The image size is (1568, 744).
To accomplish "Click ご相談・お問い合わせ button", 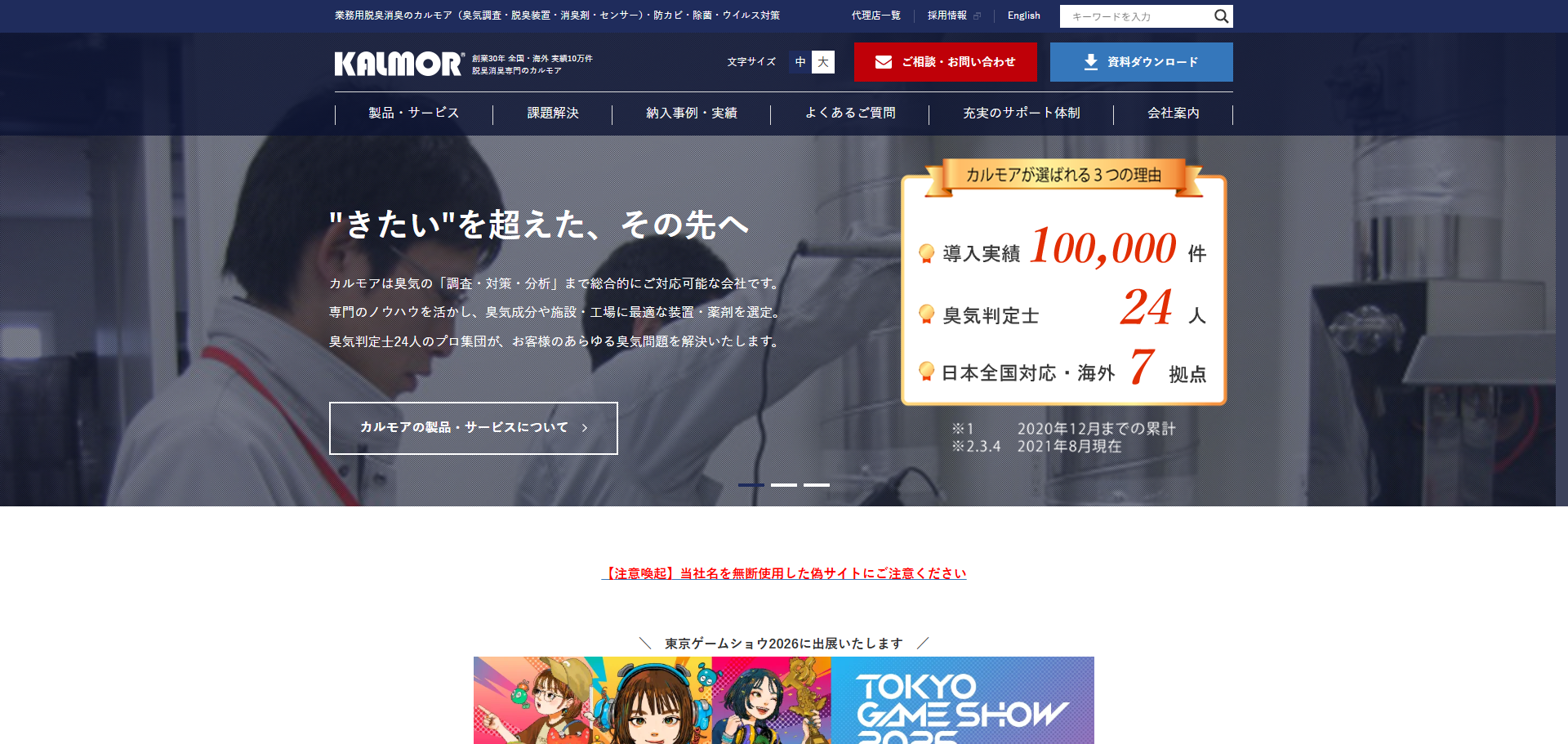I will [x=946, y=62].
